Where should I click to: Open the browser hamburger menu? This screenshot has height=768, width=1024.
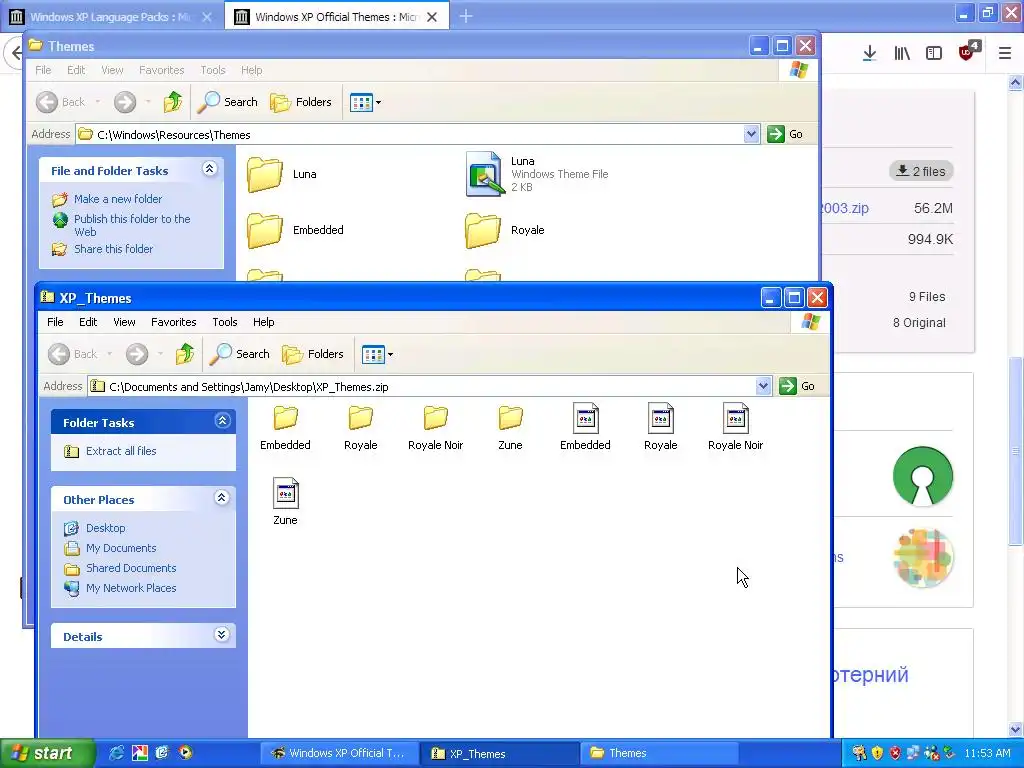1004,54
